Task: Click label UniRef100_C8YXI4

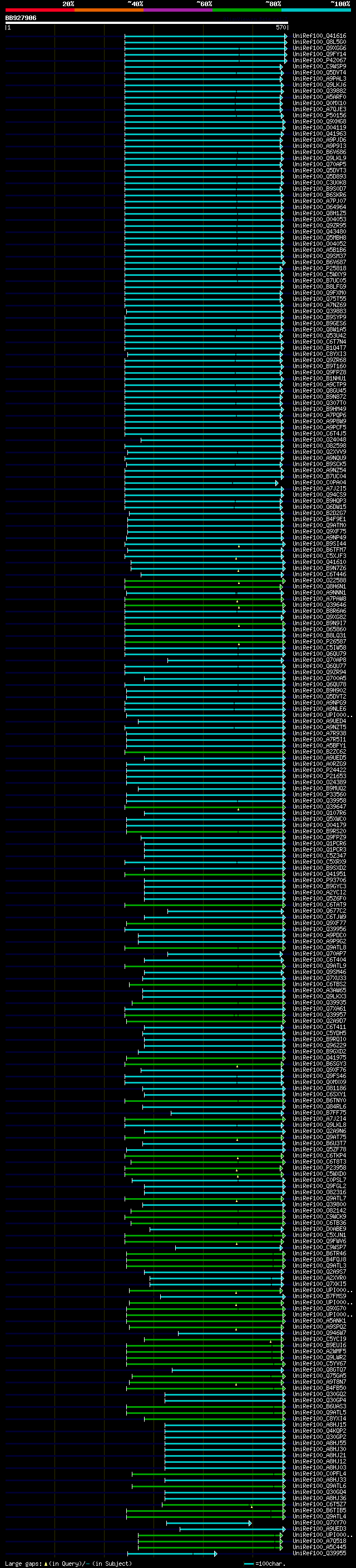Action: pos(319,1418)
